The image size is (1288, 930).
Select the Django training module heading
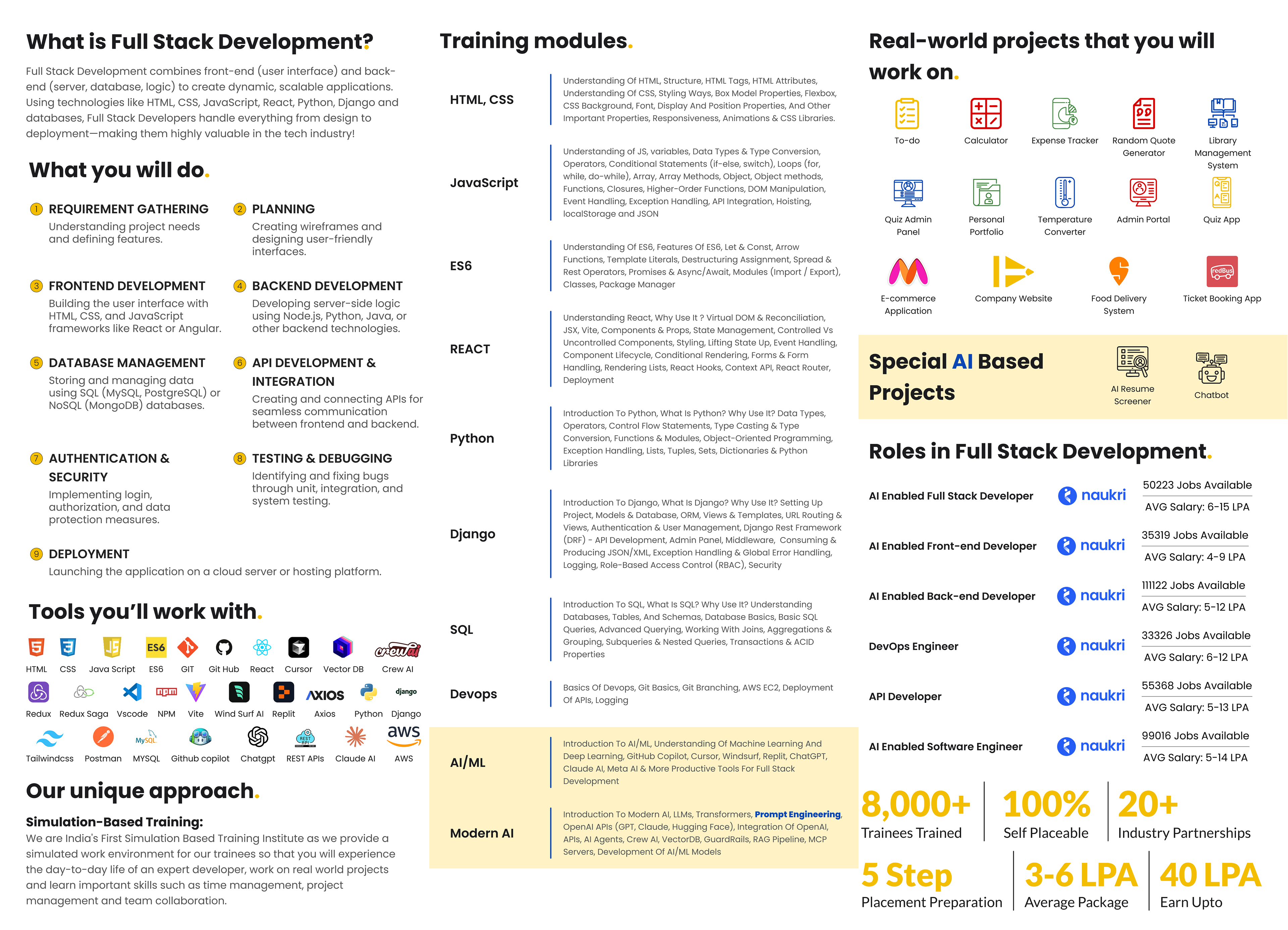coord(472,533)
